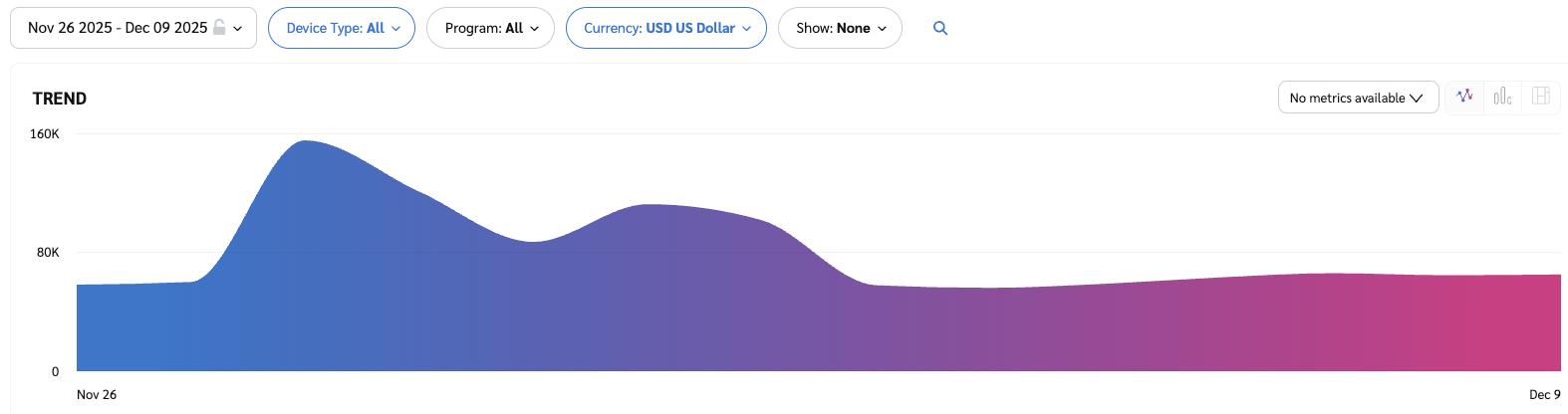Click the 160K y-axis label
Viewport: 1568px width, 414px height.
point(45,134)
